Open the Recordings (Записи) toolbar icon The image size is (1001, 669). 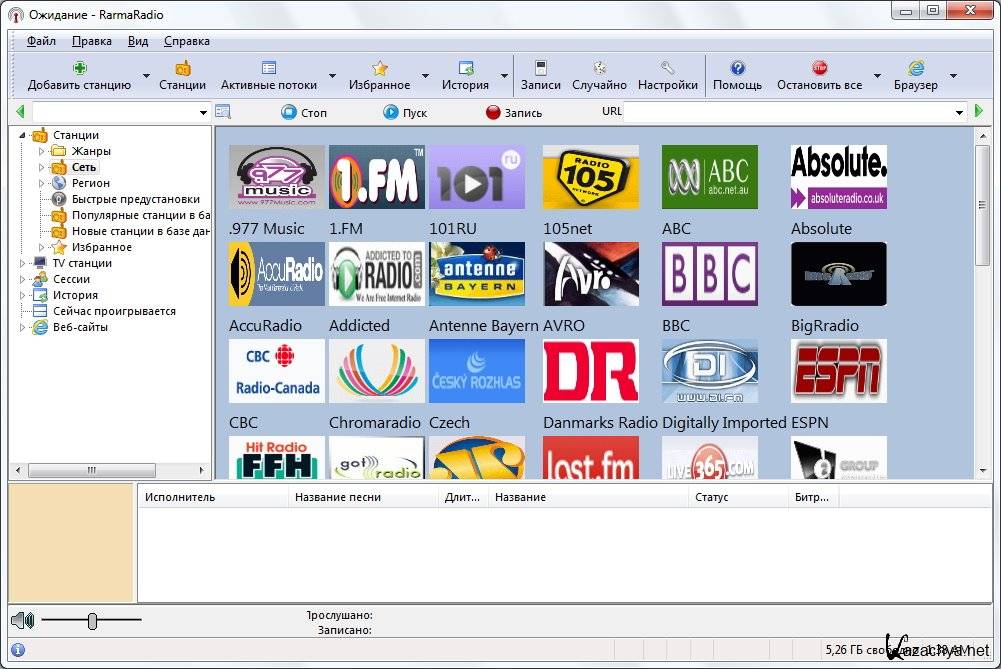click(x=540, y=69)
